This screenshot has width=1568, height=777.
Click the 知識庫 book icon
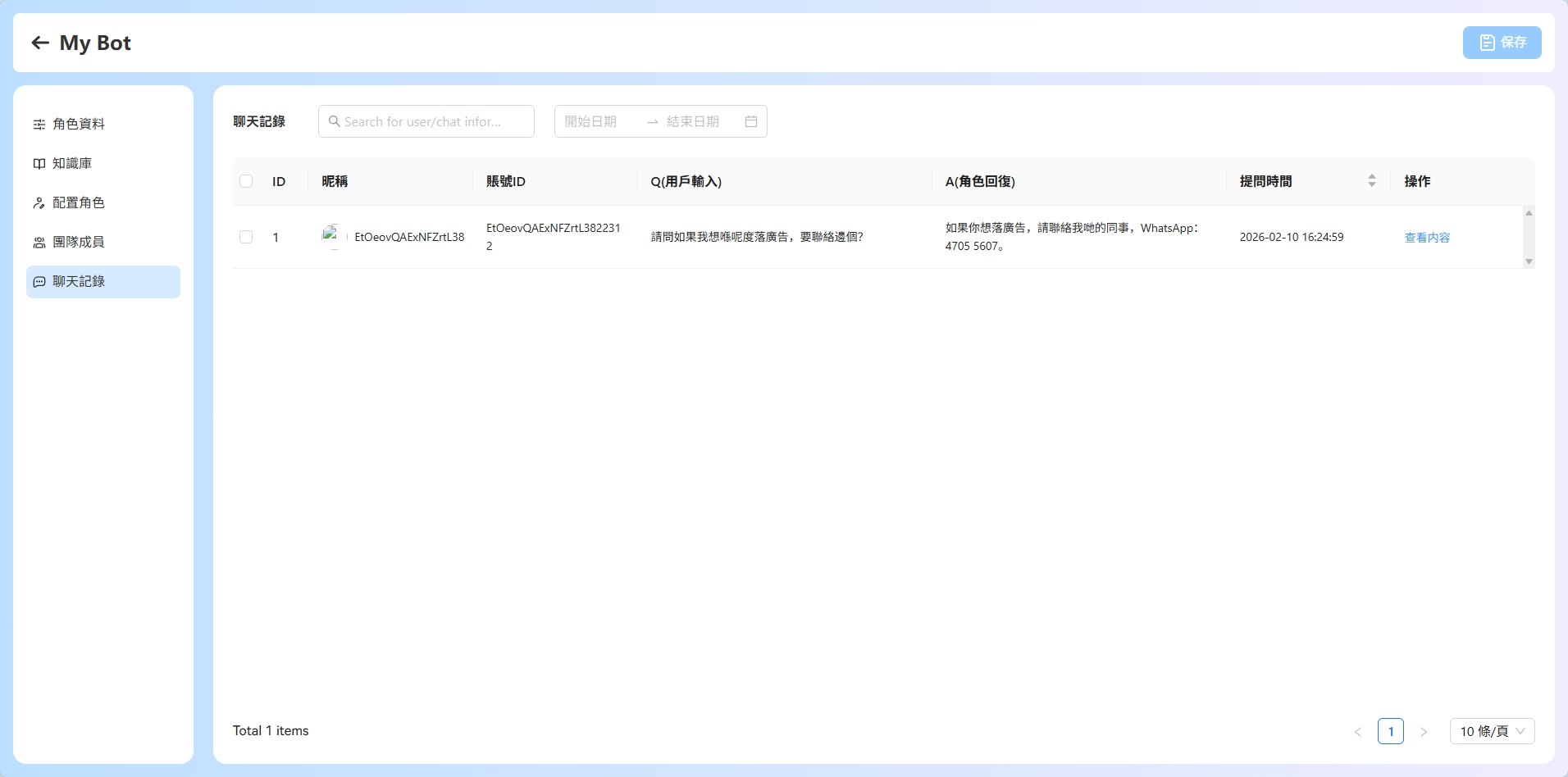pyautogui.click(x=39, y=164)
